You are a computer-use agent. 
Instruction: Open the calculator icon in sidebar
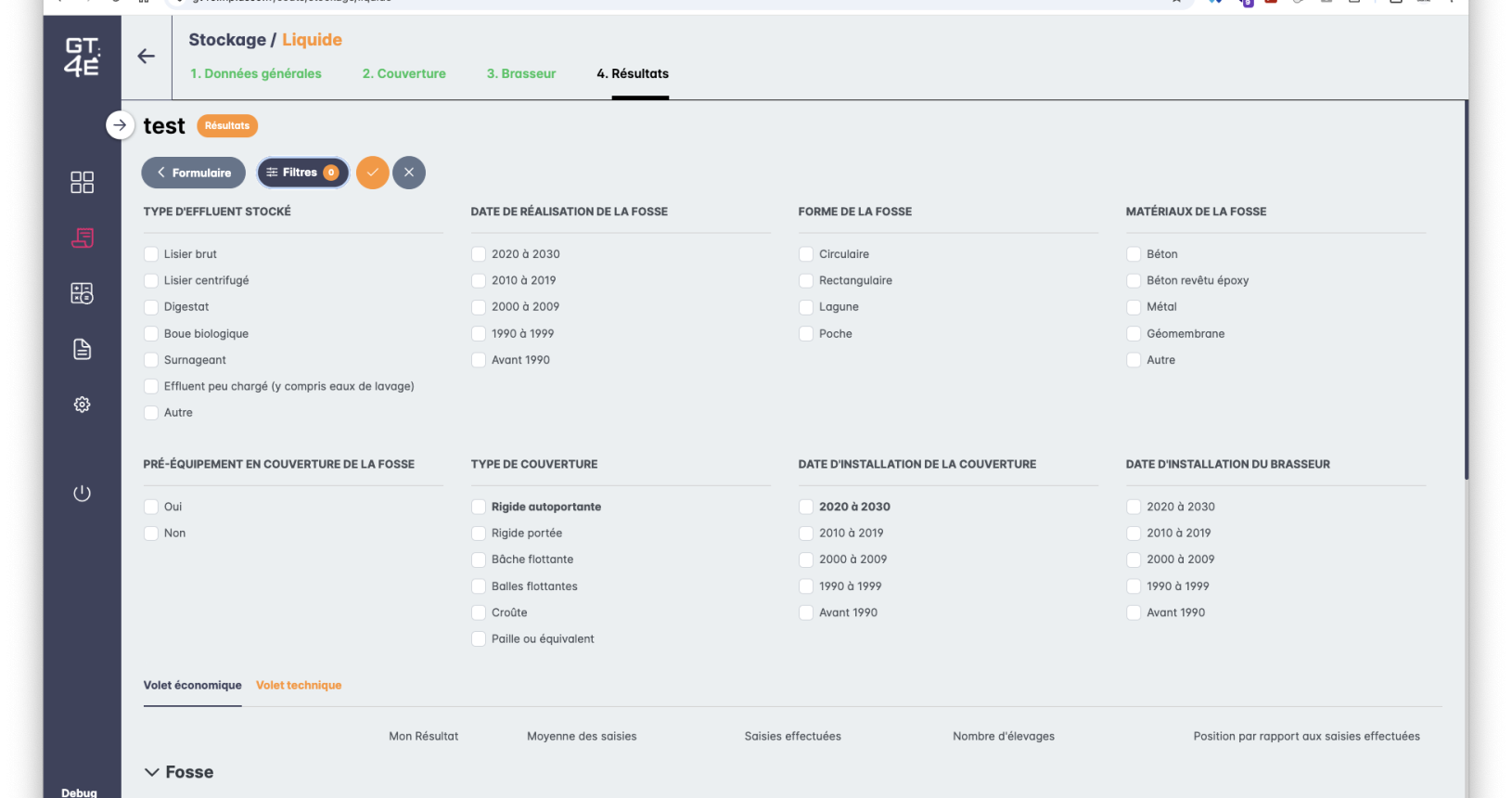82,293
